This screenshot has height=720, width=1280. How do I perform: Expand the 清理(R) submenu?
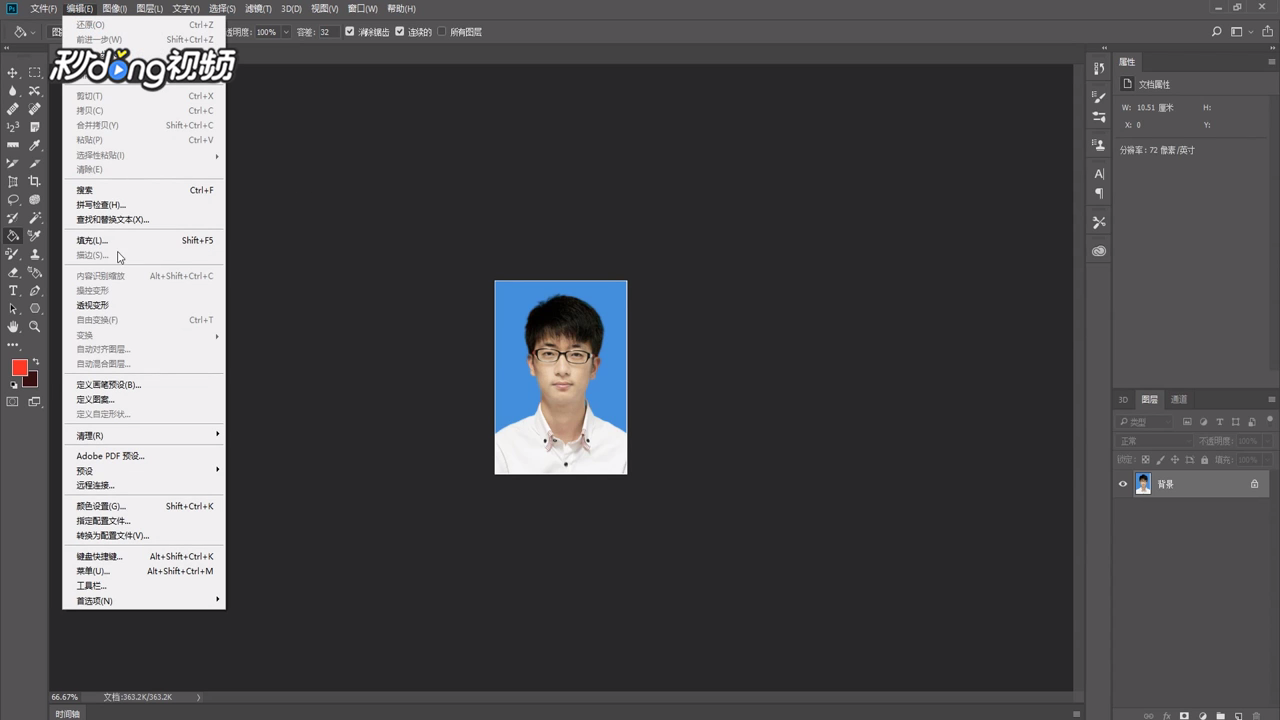point(146,435)
